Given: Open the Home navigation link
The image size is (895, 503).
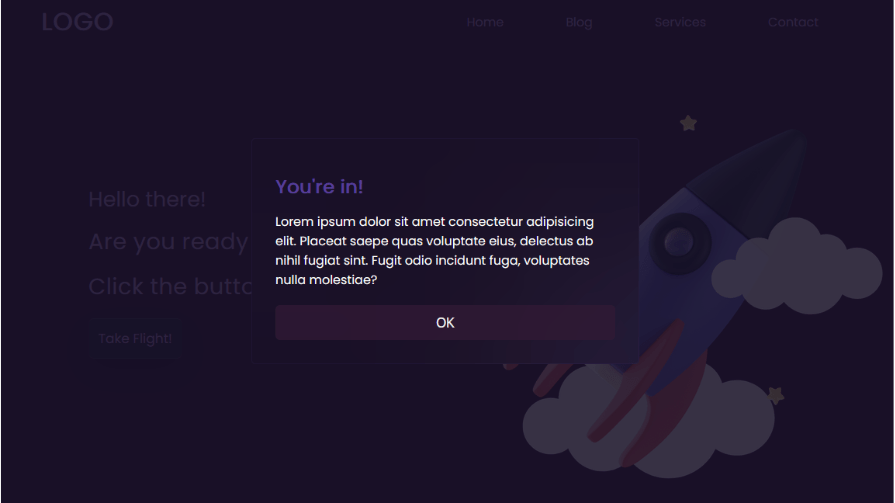Looking at the screenshot, I should tap(485, 22).
